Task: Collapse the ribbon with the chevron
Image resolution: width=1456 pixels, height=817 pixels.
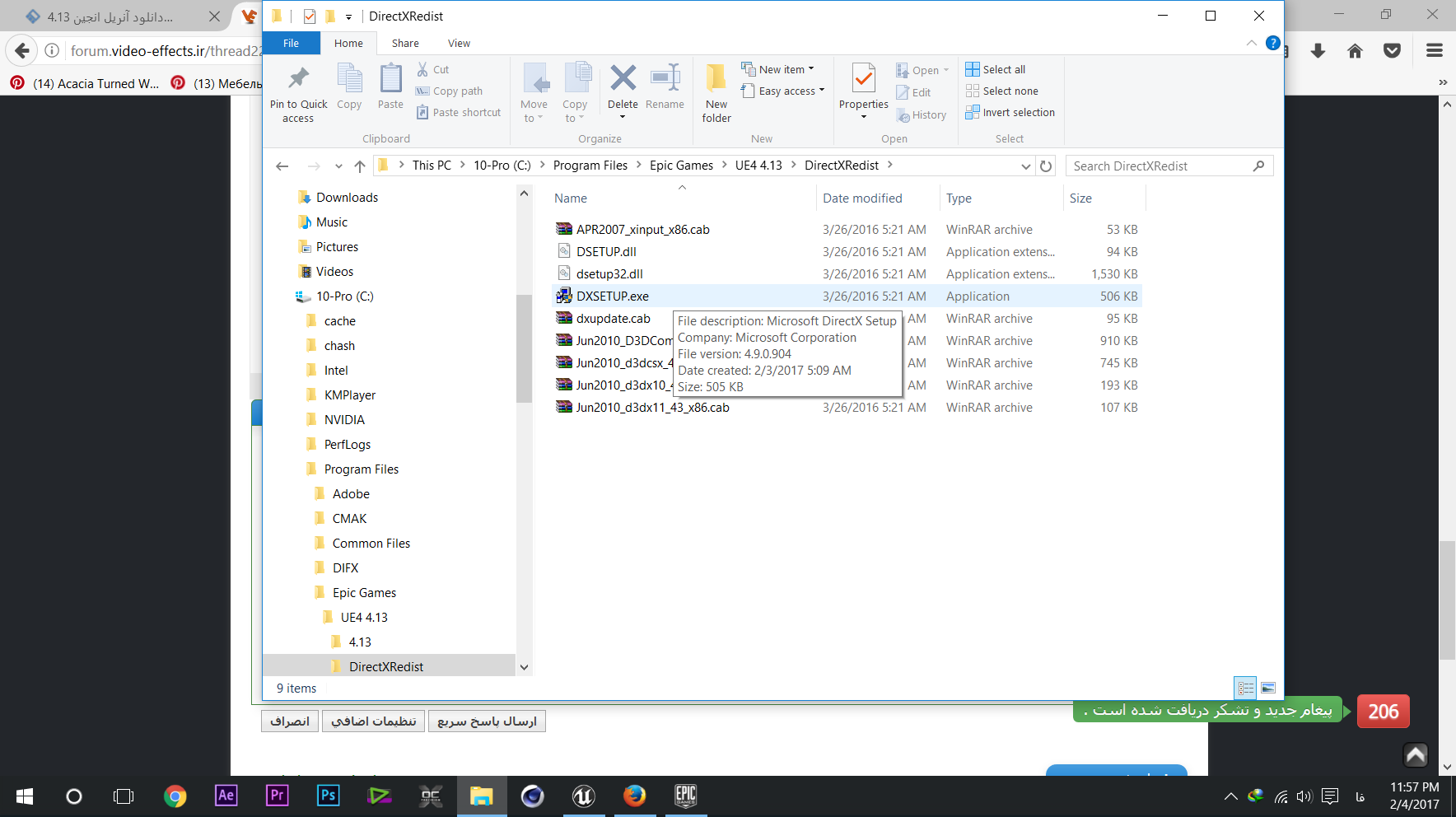Action: tap(1252, 43)
